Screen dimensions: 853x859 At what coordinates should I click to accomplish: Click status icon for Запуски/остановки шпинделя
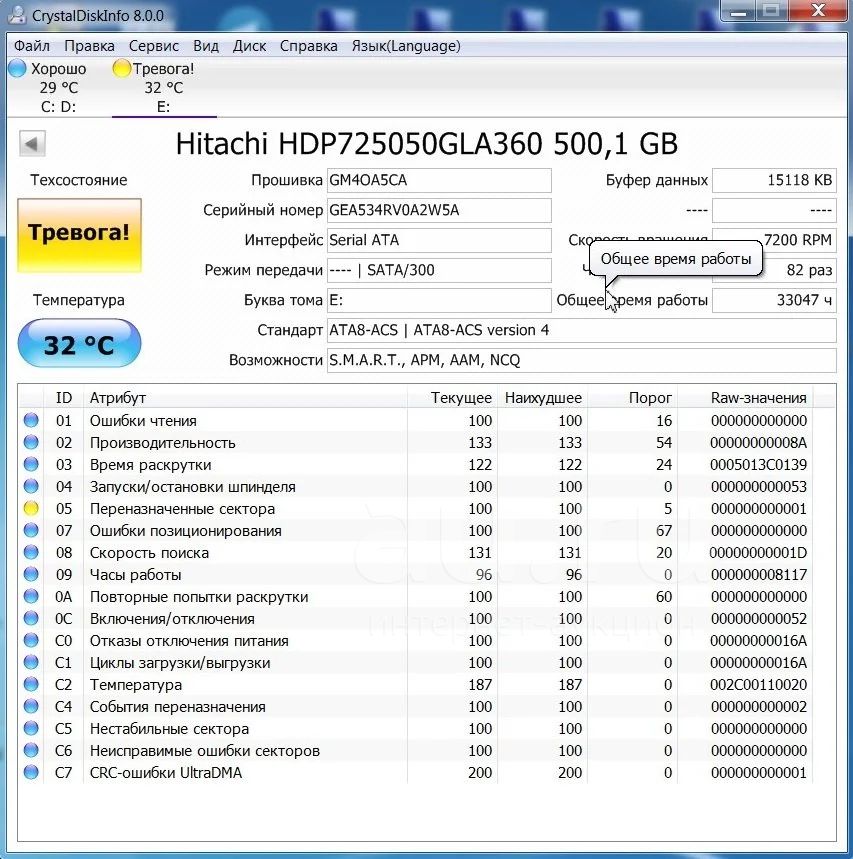[31, 486]
